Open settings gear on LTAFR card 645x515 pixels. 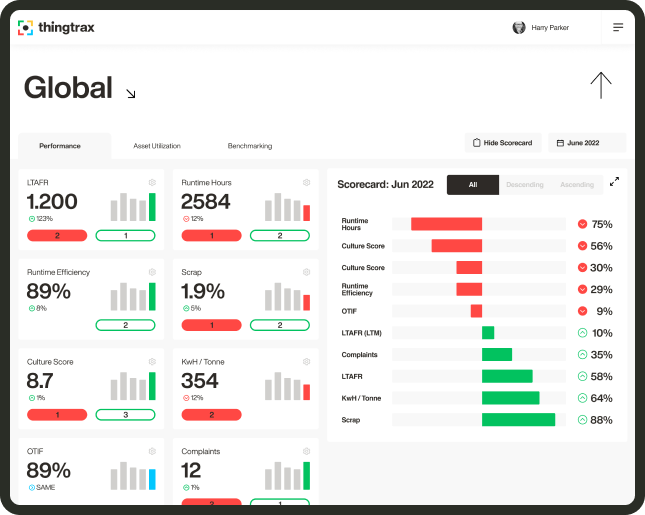point(152,182)
